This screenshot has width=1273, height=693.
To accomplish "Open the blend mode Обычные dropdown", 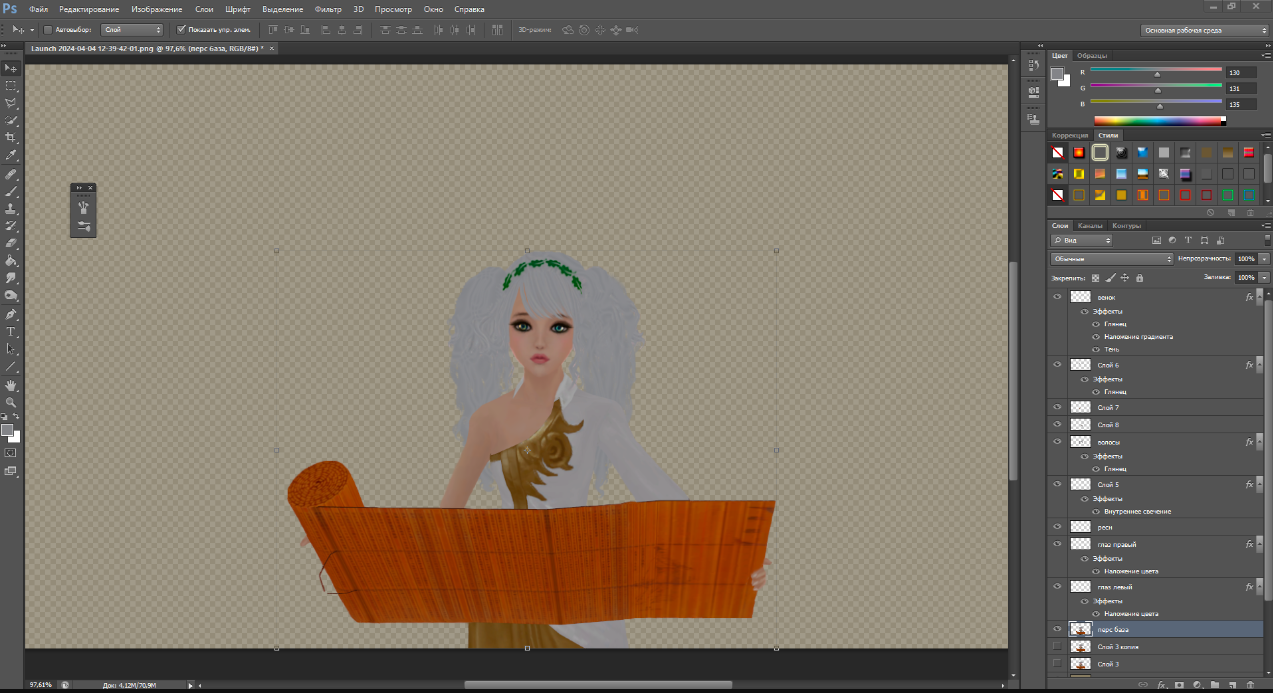I will [x=1112, y=259].
